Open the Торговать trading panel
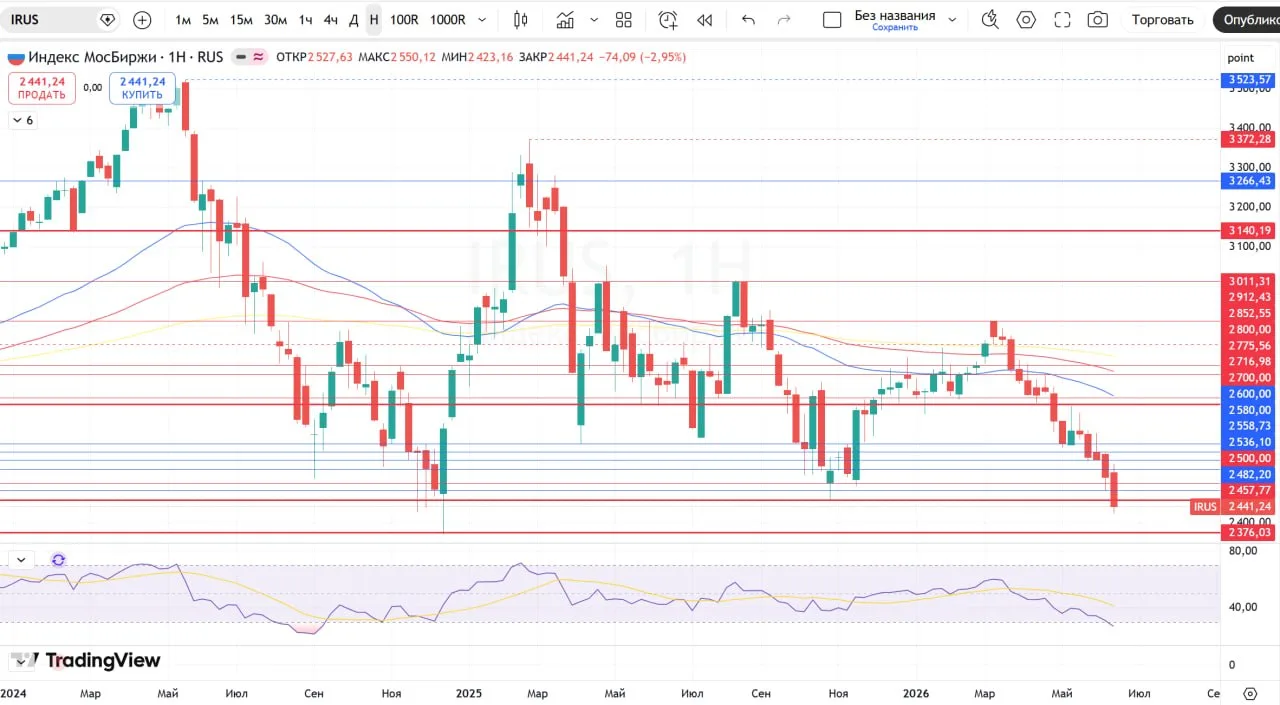The height and width of the screenshot is (705, 1280). (x=1162, y=20)
